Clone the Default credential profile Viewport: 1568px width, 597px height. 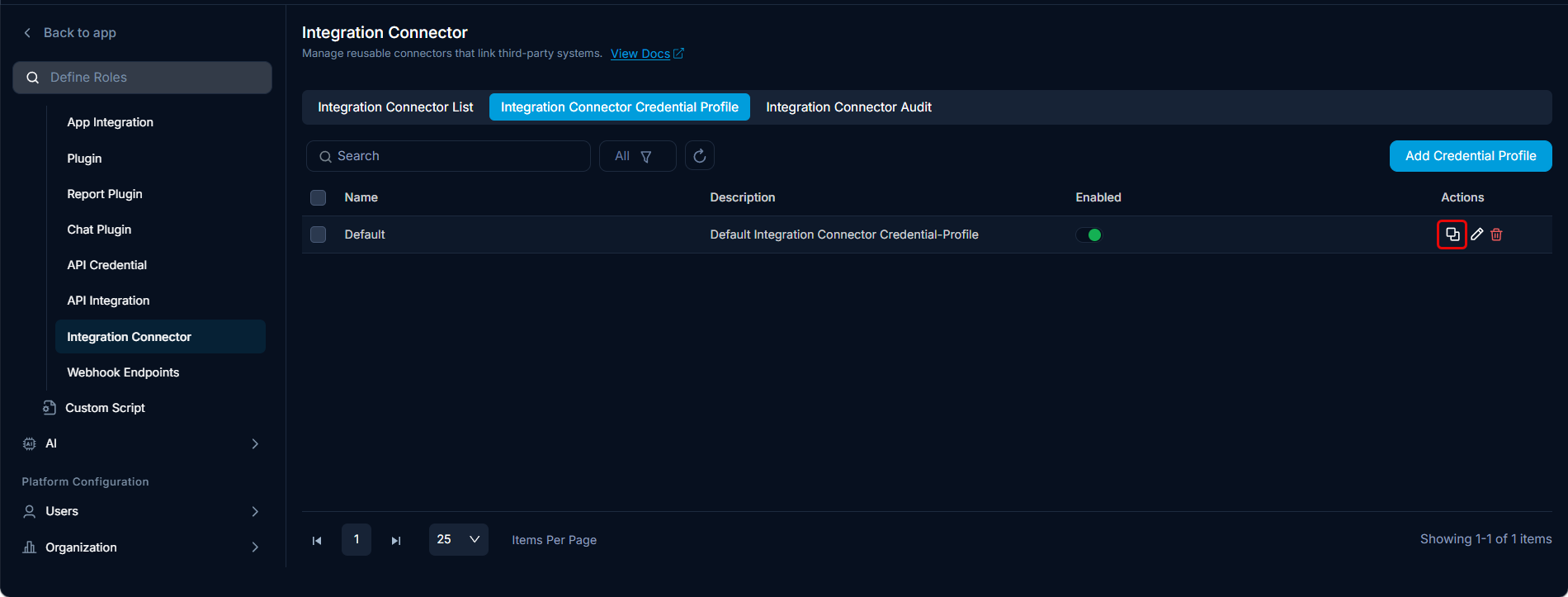pos(1452,235)
